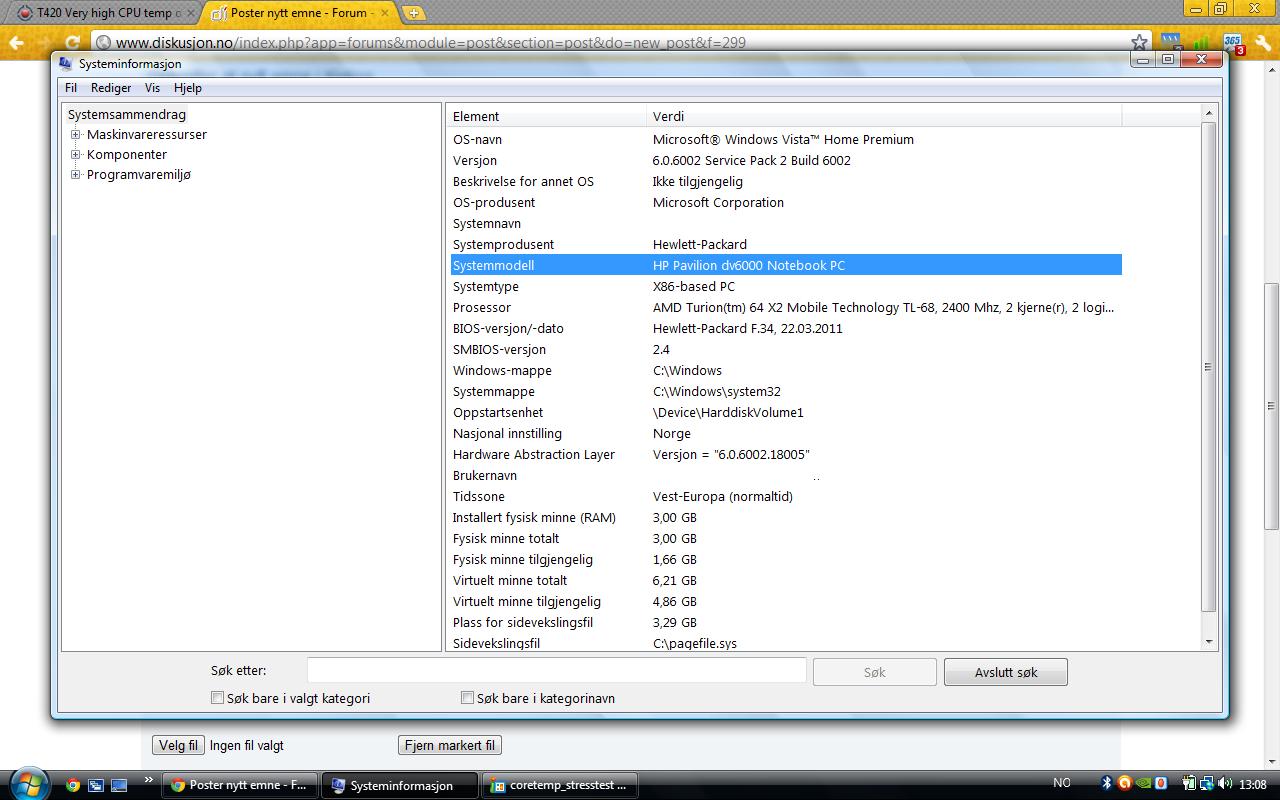Click the blue striped extension icon in Chrome

coord(1171,42)
